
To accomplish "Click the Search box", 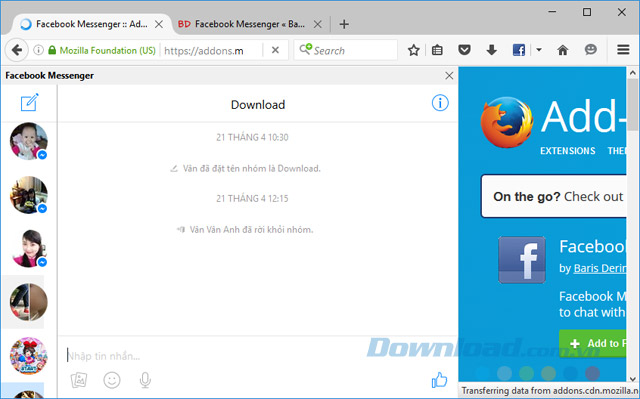I will [x=345, y=50].
